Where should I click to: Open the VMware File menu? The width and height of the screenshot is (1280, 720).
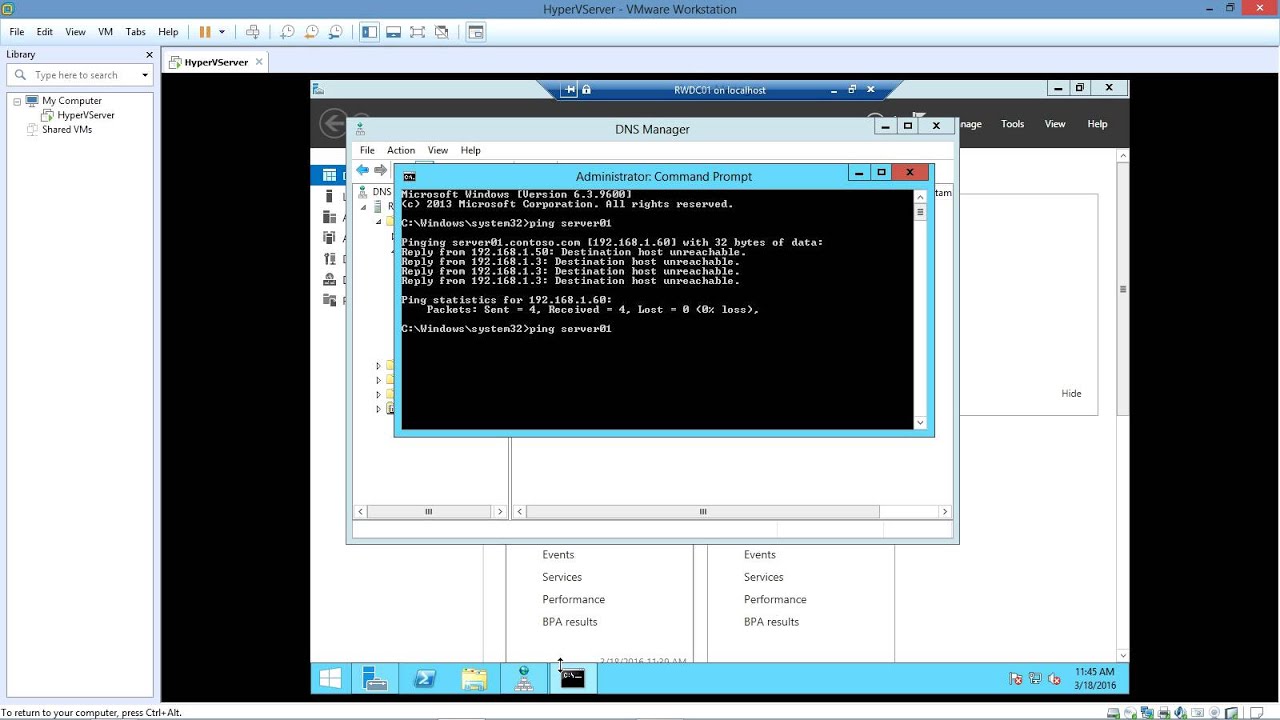[x=17, y=32]
